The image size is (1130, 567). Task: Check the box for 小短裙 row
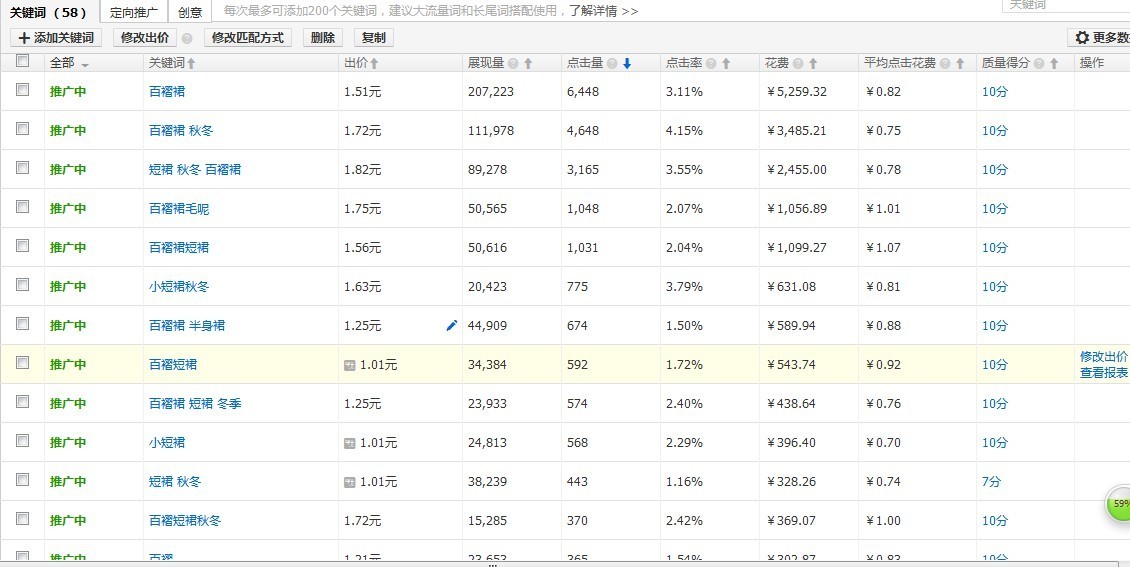pyautogui.click(x=22, y=440)
